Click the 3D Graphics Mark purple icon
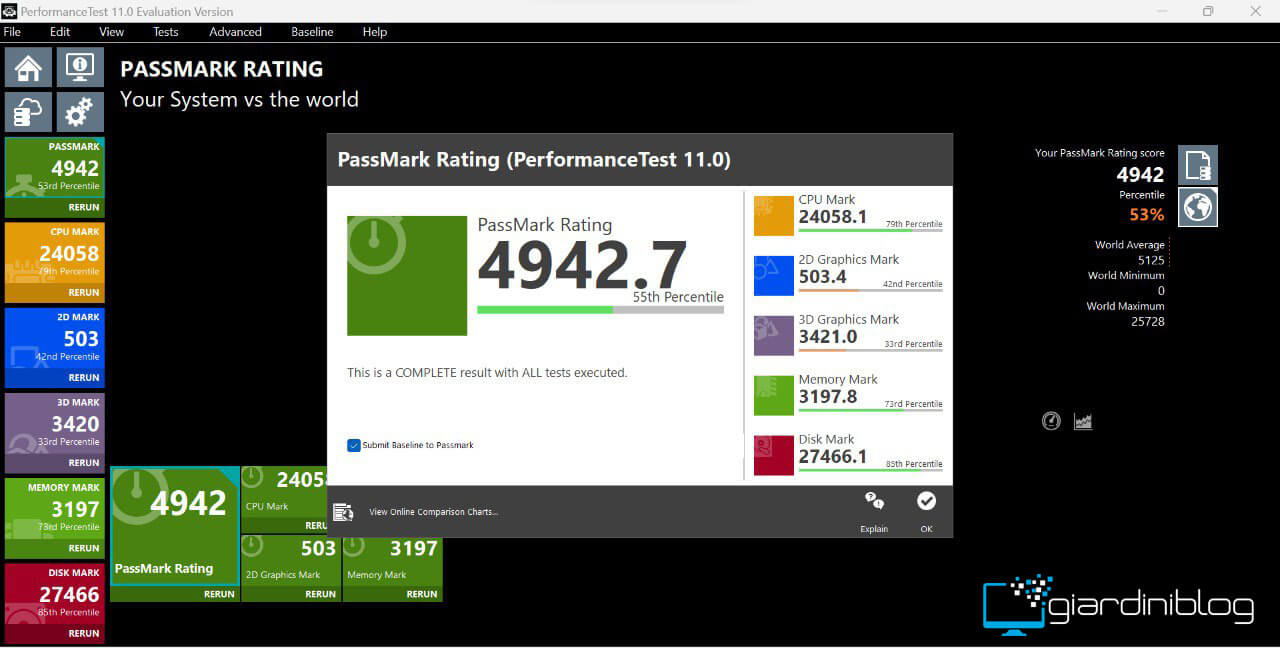1280x648 pixels. [x=773, y=336]
